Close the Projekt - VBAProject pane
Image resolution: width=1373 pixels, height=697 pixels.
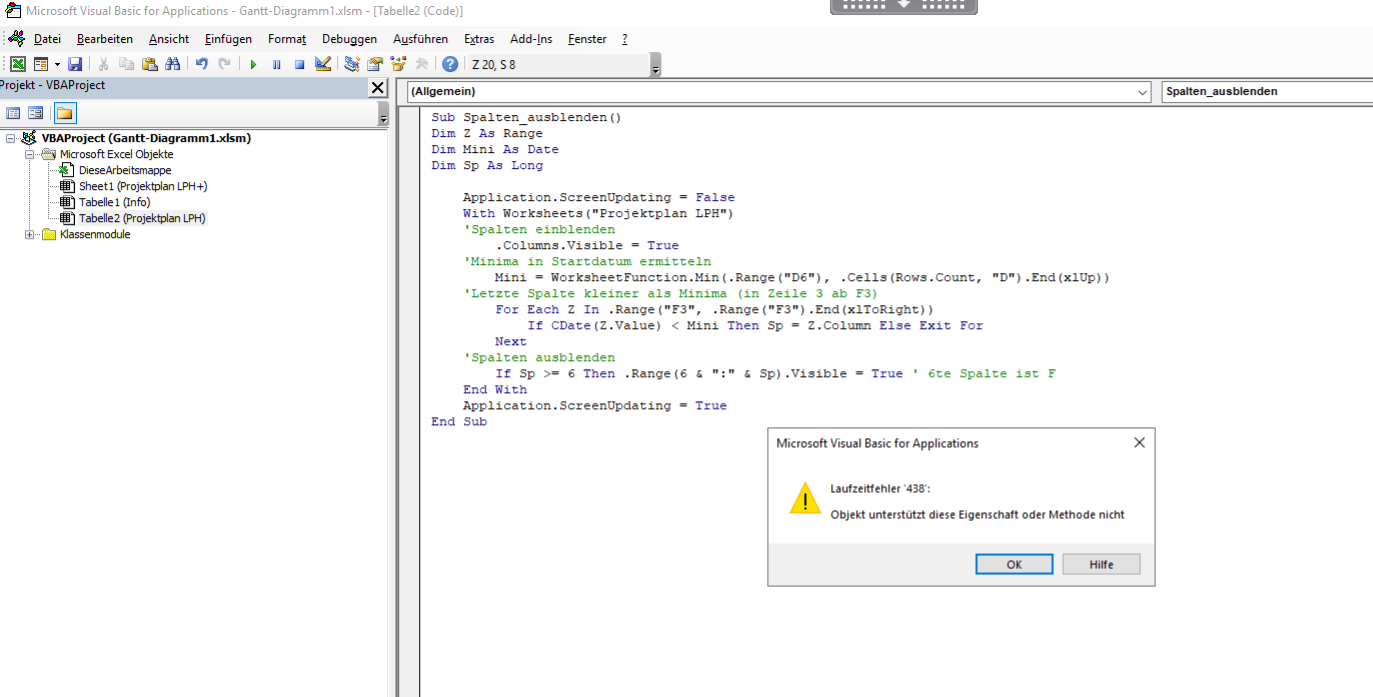[377, 88]
